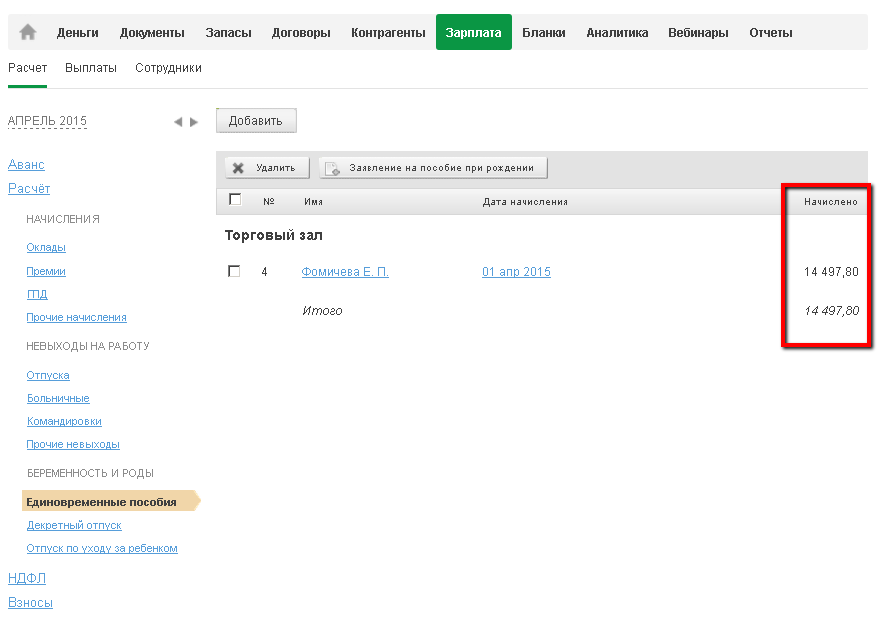
Task: Go to the home icon
Action: (28, 32)
